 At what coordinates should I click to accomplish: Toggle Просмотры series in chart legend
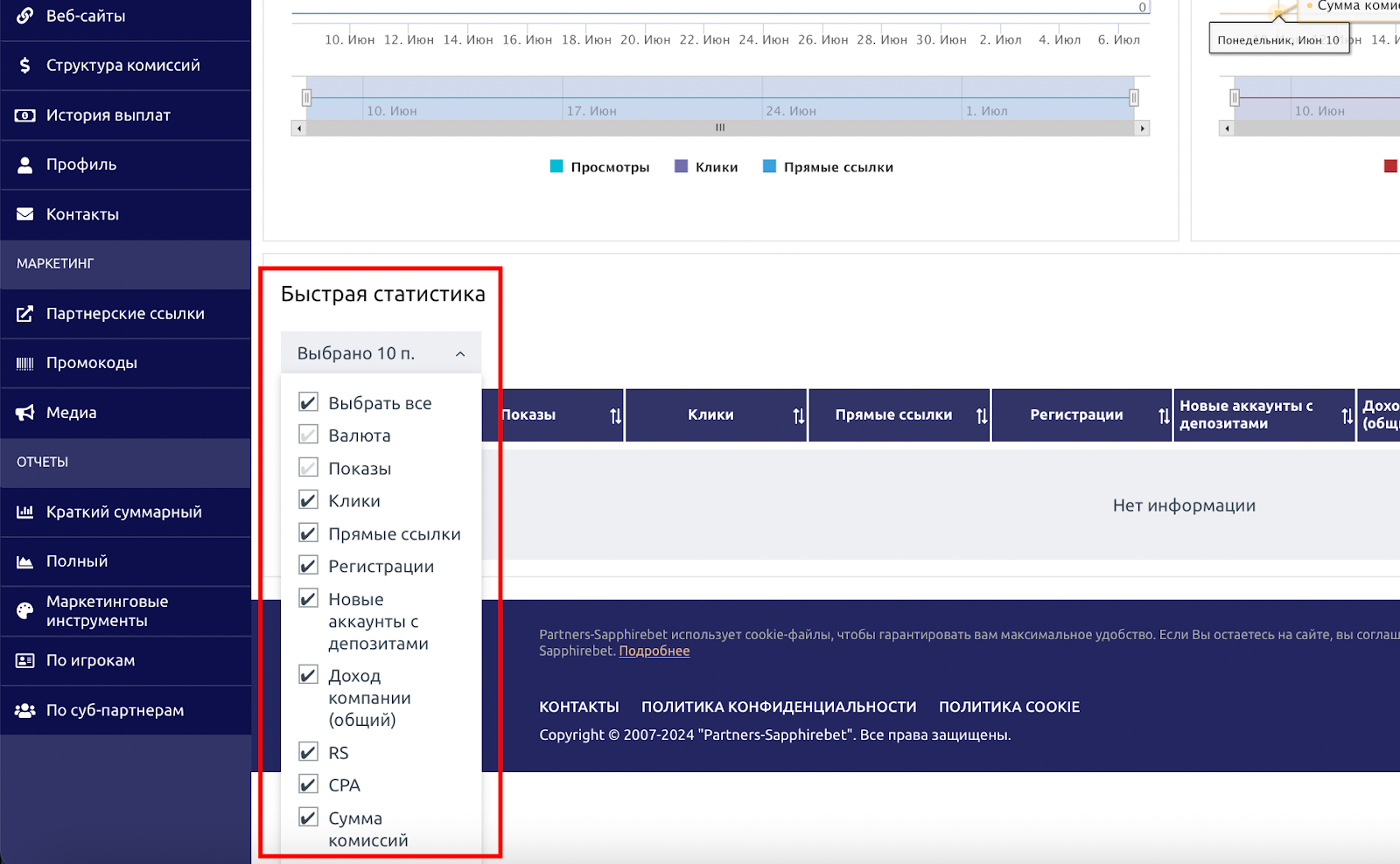click(x=599, y=167)
